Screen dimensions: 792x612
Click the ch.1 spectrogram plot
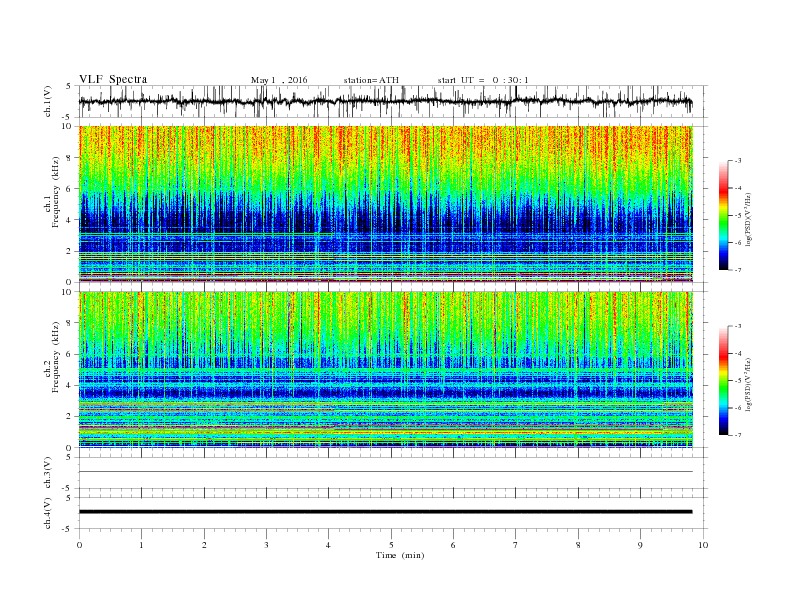pyautogui.click(x=386, y=204)
